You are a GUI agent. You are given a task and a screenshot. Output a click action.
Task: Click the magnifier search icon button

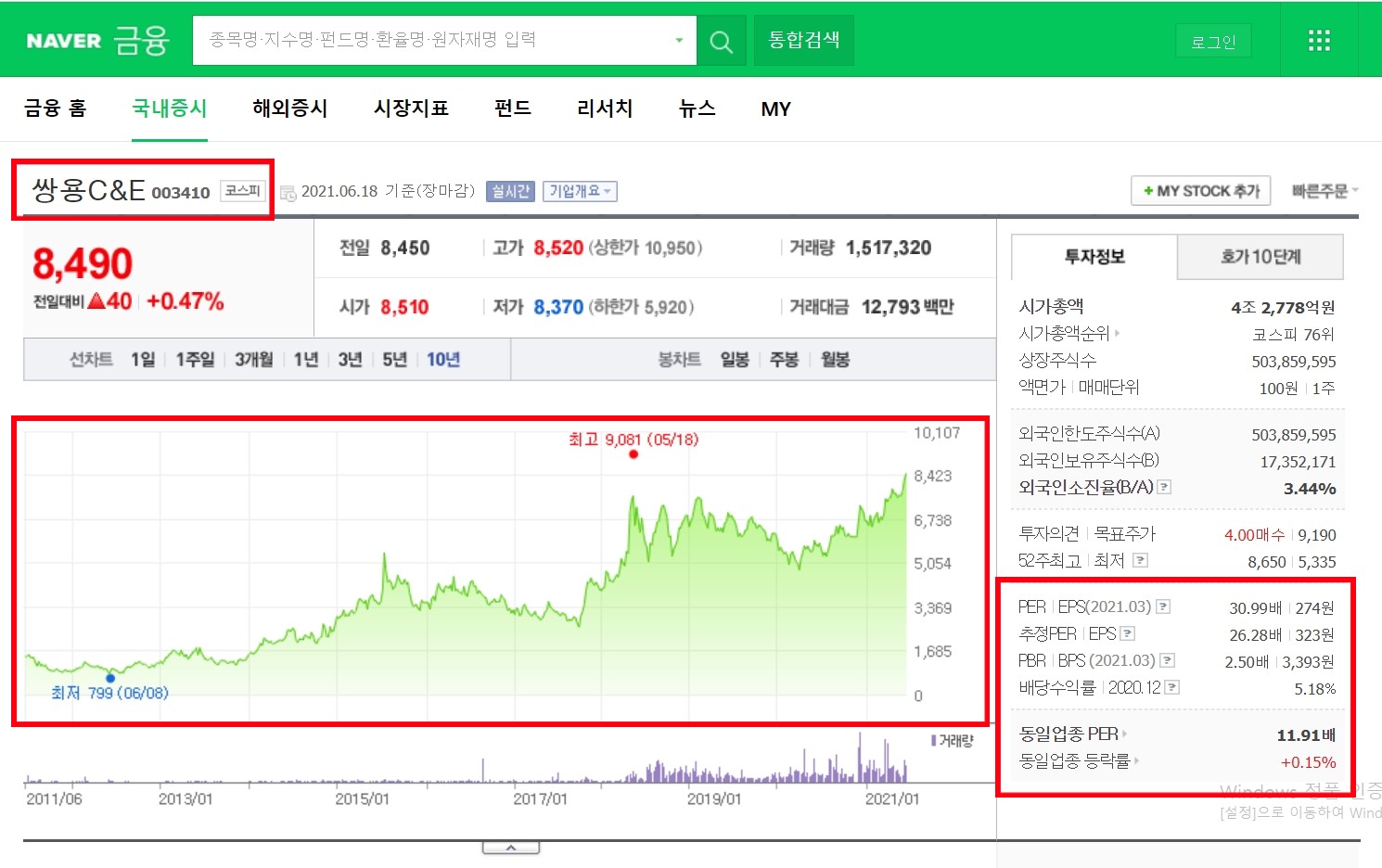(721, 41)
